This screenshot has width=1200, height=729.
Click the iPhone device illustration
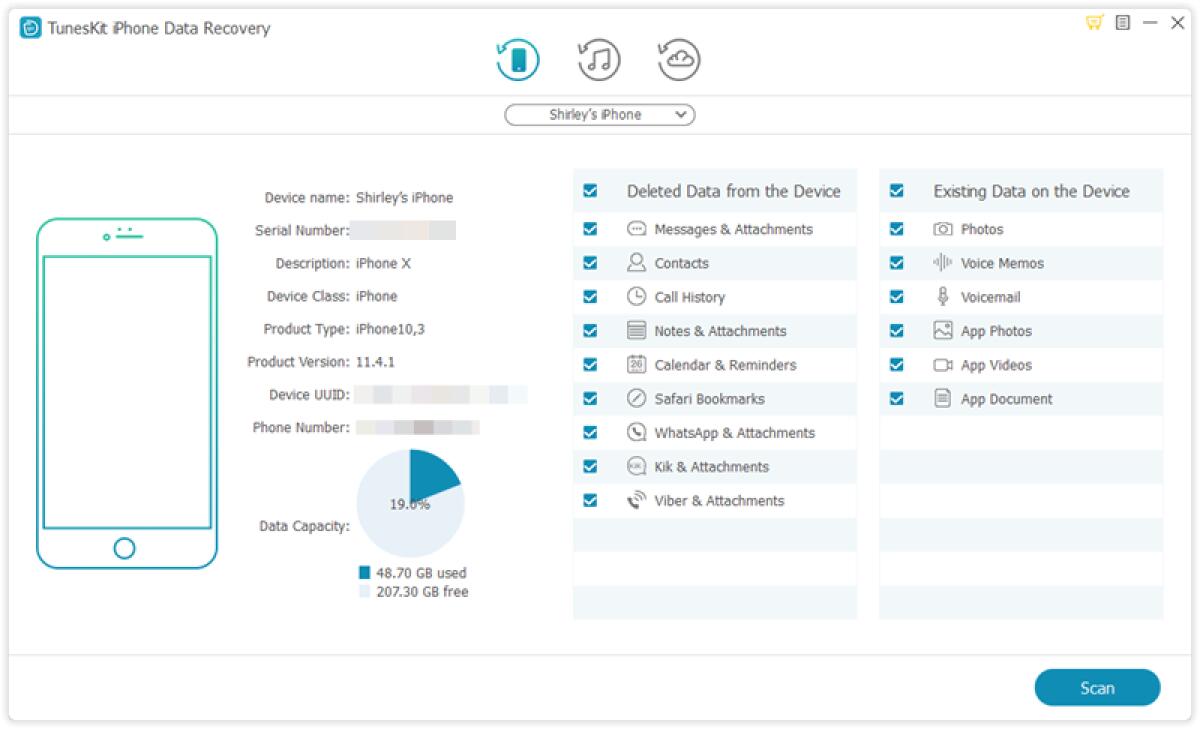click(127, 393)
